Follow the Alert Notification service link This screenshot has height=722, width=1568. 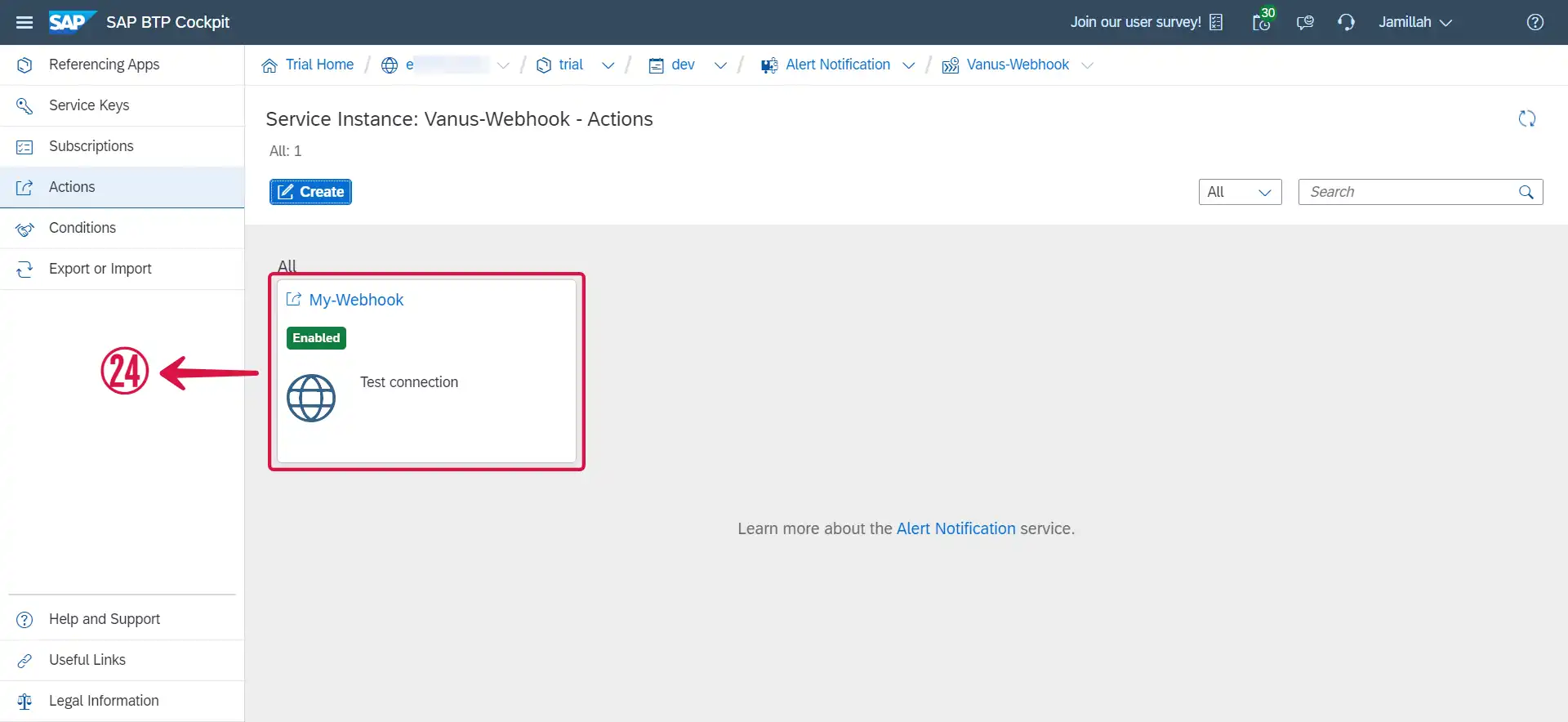pyautogui.click(x=955, y=528)
